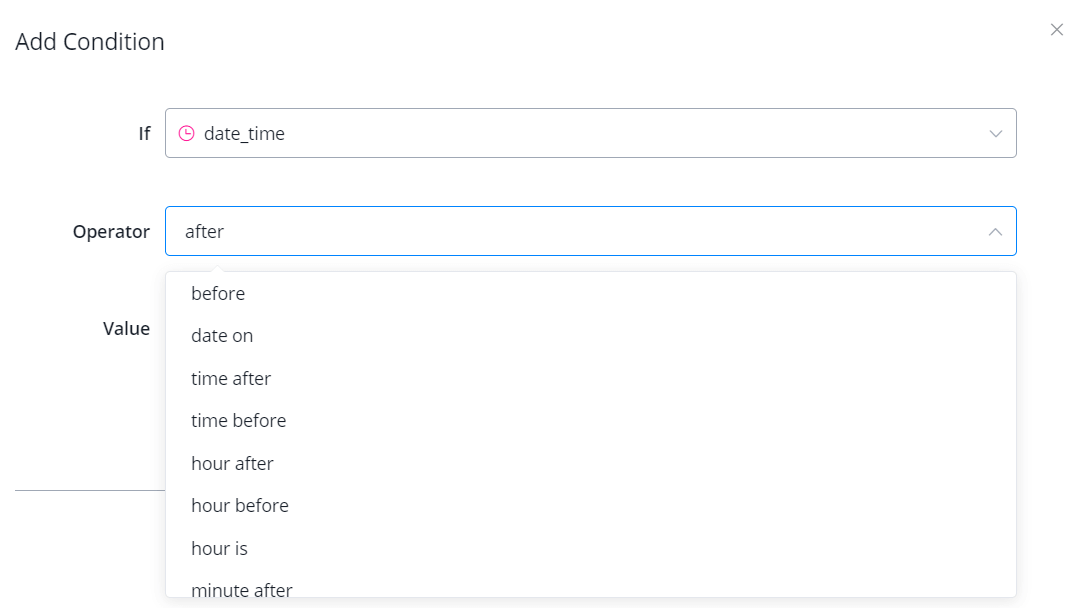The height and width of the screenshot is (608, 1078).
Task: Click the "Value" field label
Action: (x=126, y=328)
